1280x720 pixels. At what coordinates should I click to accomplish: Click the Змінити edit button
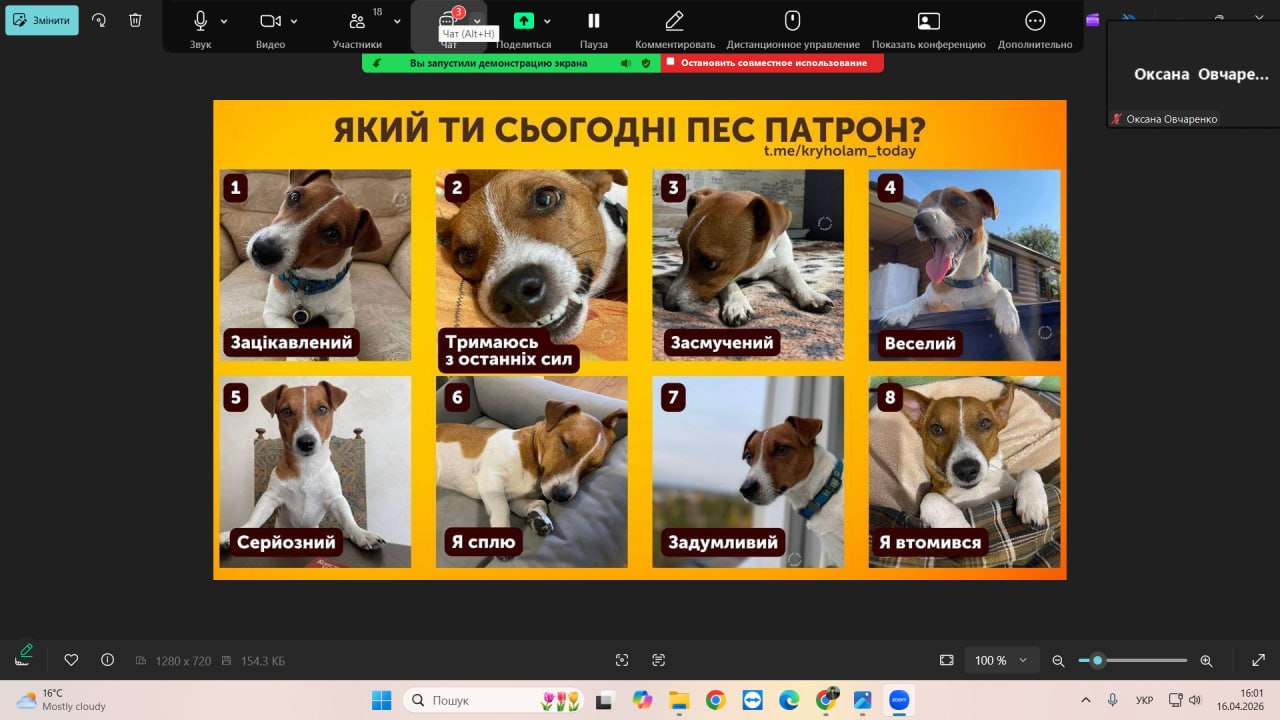(42, 20)
